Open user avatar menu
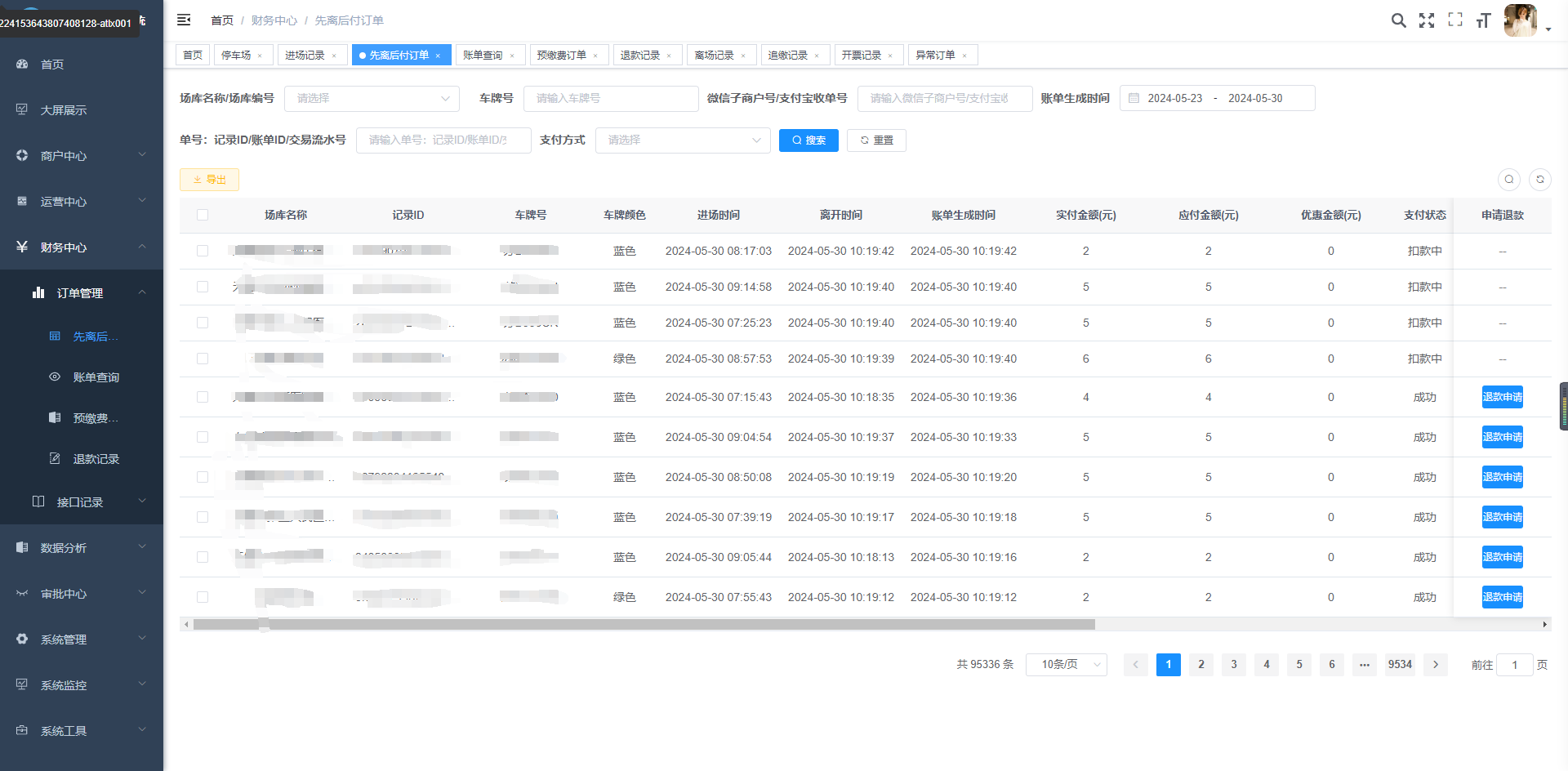 (x=1521, y=20)
